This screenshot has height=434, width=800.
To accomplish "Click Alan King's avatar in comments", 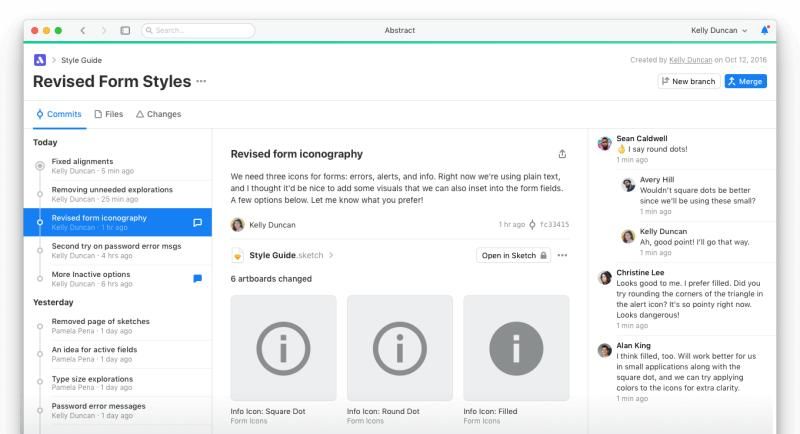I will [x=605, y=351].
